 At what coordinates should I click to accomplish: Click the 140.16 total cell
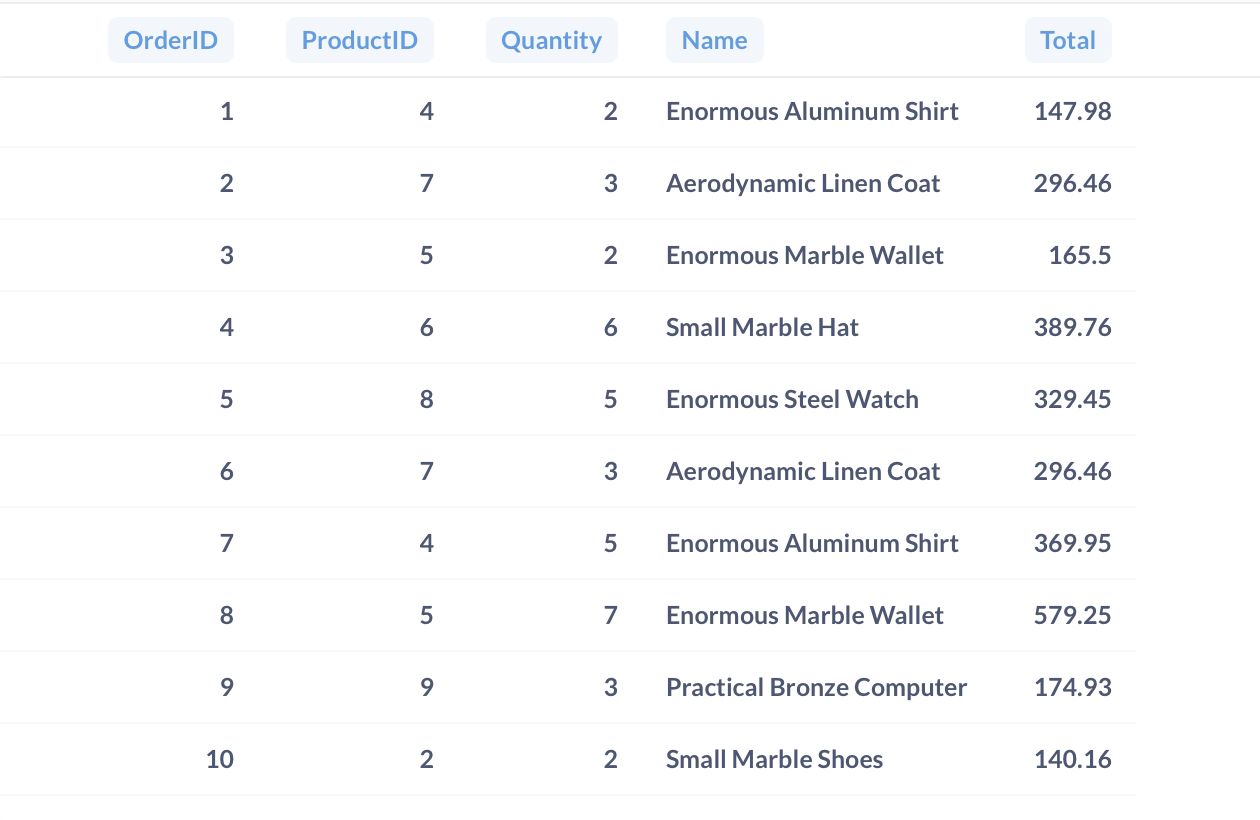1072,760
